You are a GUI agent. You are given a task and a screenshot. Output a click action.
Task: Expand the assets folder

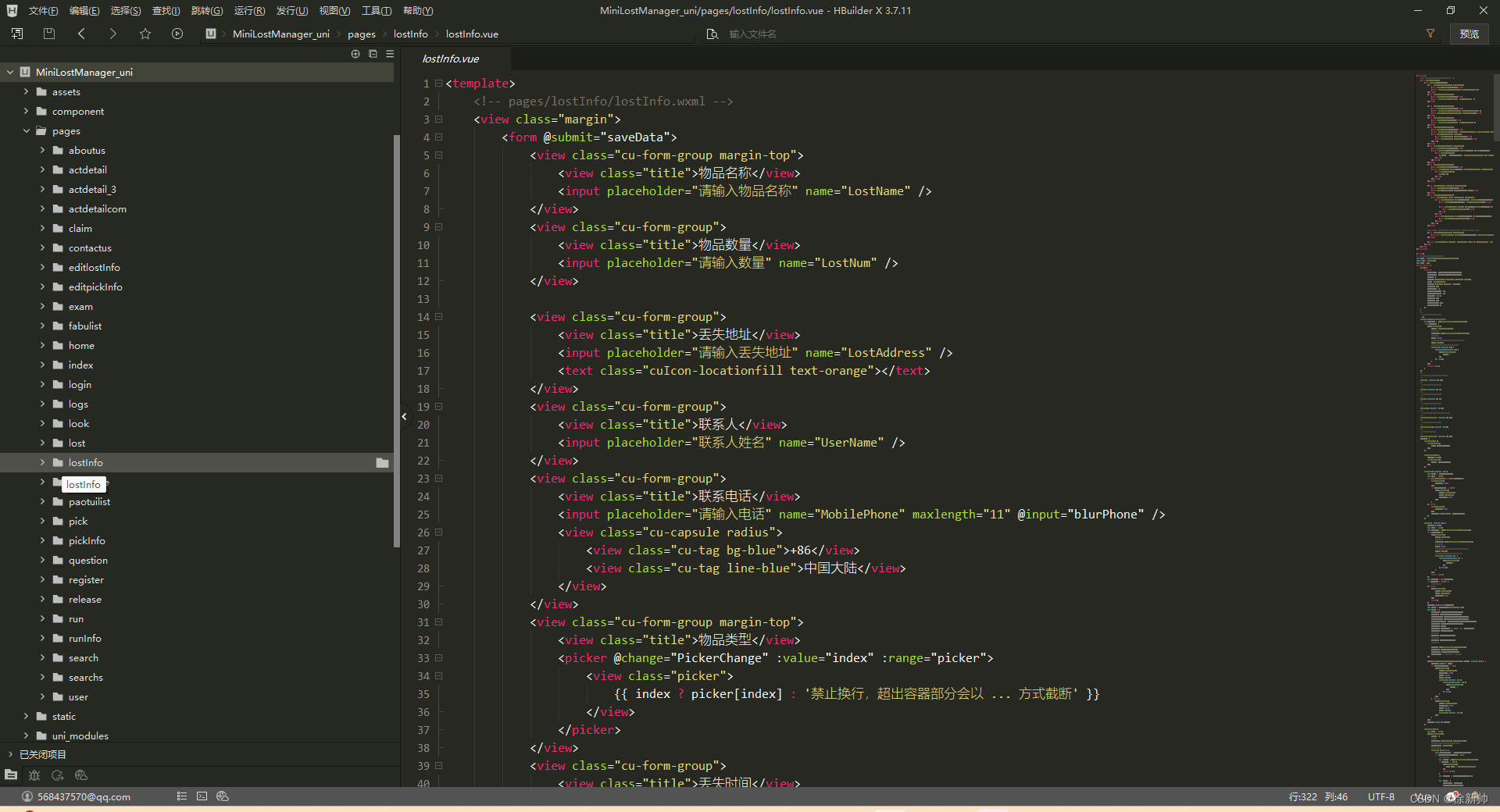click(x=26, y=91)
